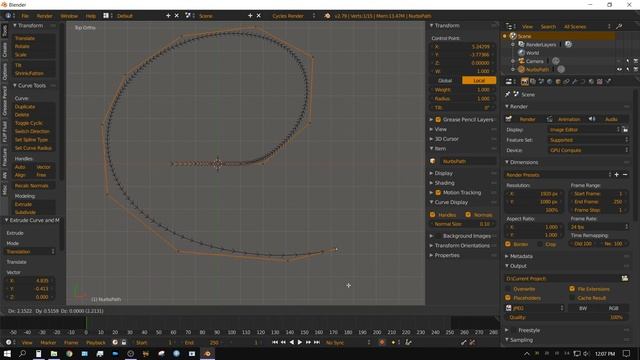
Task: Open the Modifiers wrench properties tab
Action: click(x=575, y=82)
